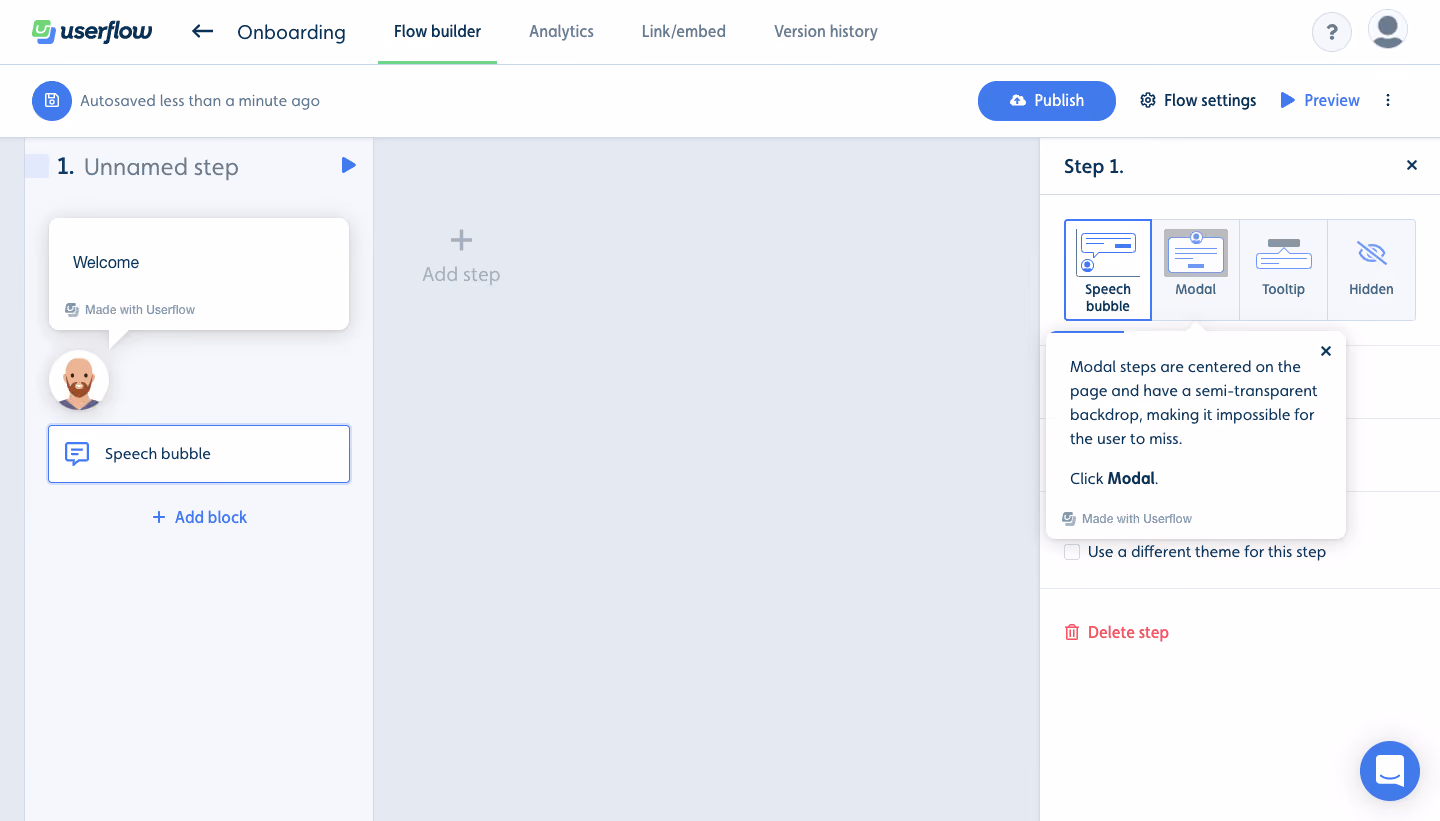Dismiss the Modal tutorial tooltip
The width and height of the screenshot is (1440, 821).
click(x=1326, y=351)
